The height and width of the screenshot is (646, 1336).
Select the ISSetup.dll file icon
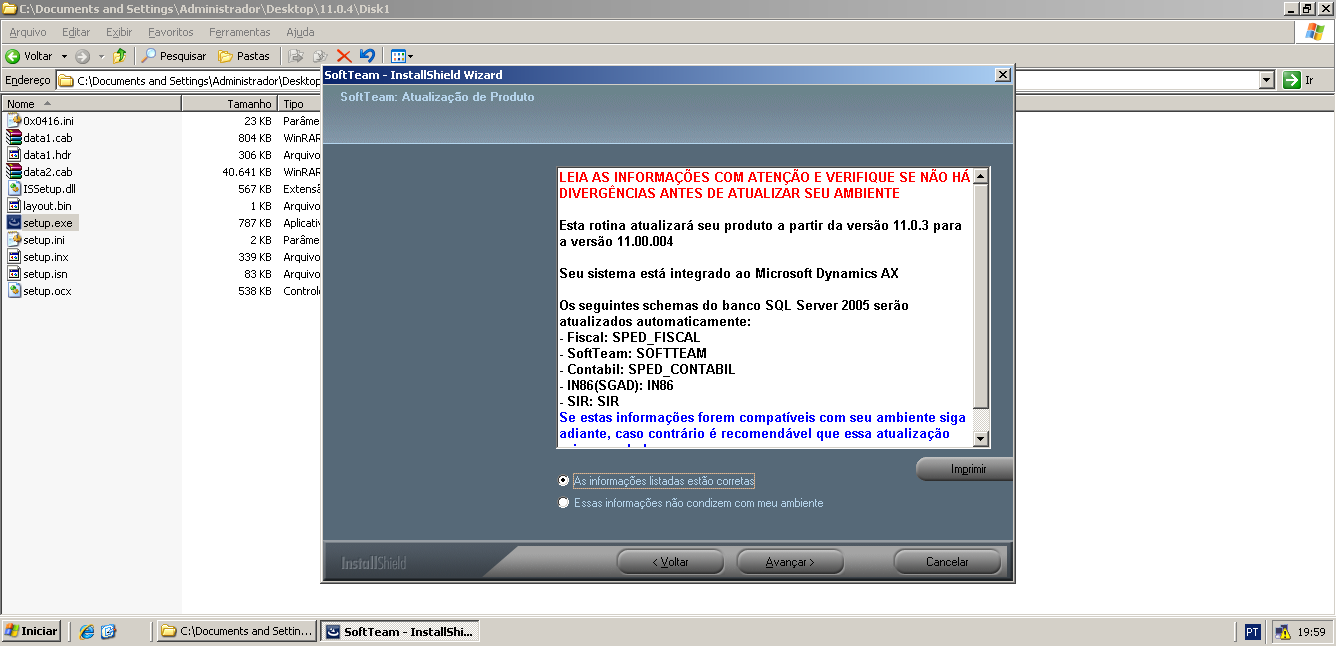pos(14,189)
